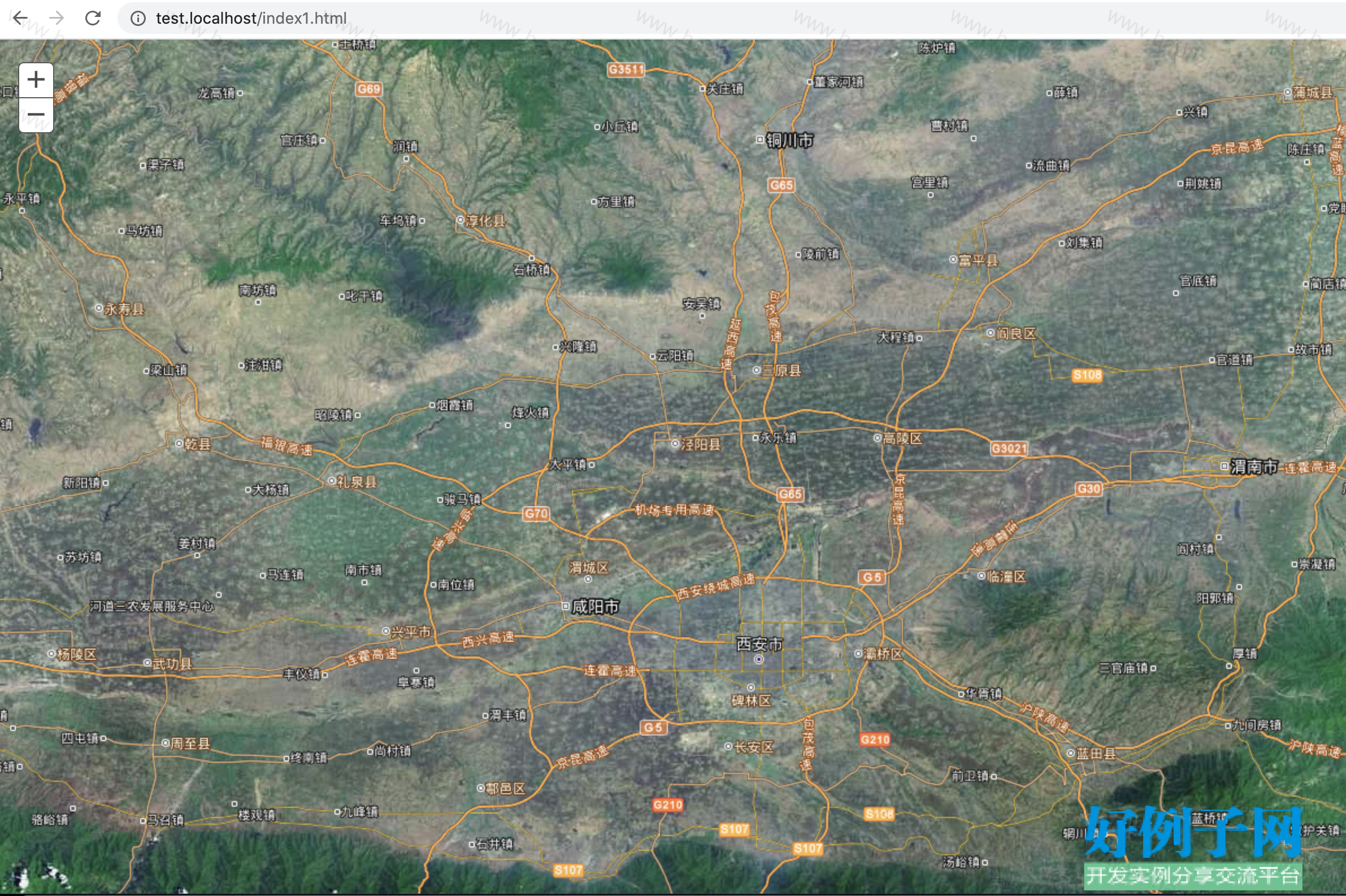This screenshot has width=1346, height=896.
Task: Click the 福银高速 label near 乾县
Action: [x=287, y=446]
